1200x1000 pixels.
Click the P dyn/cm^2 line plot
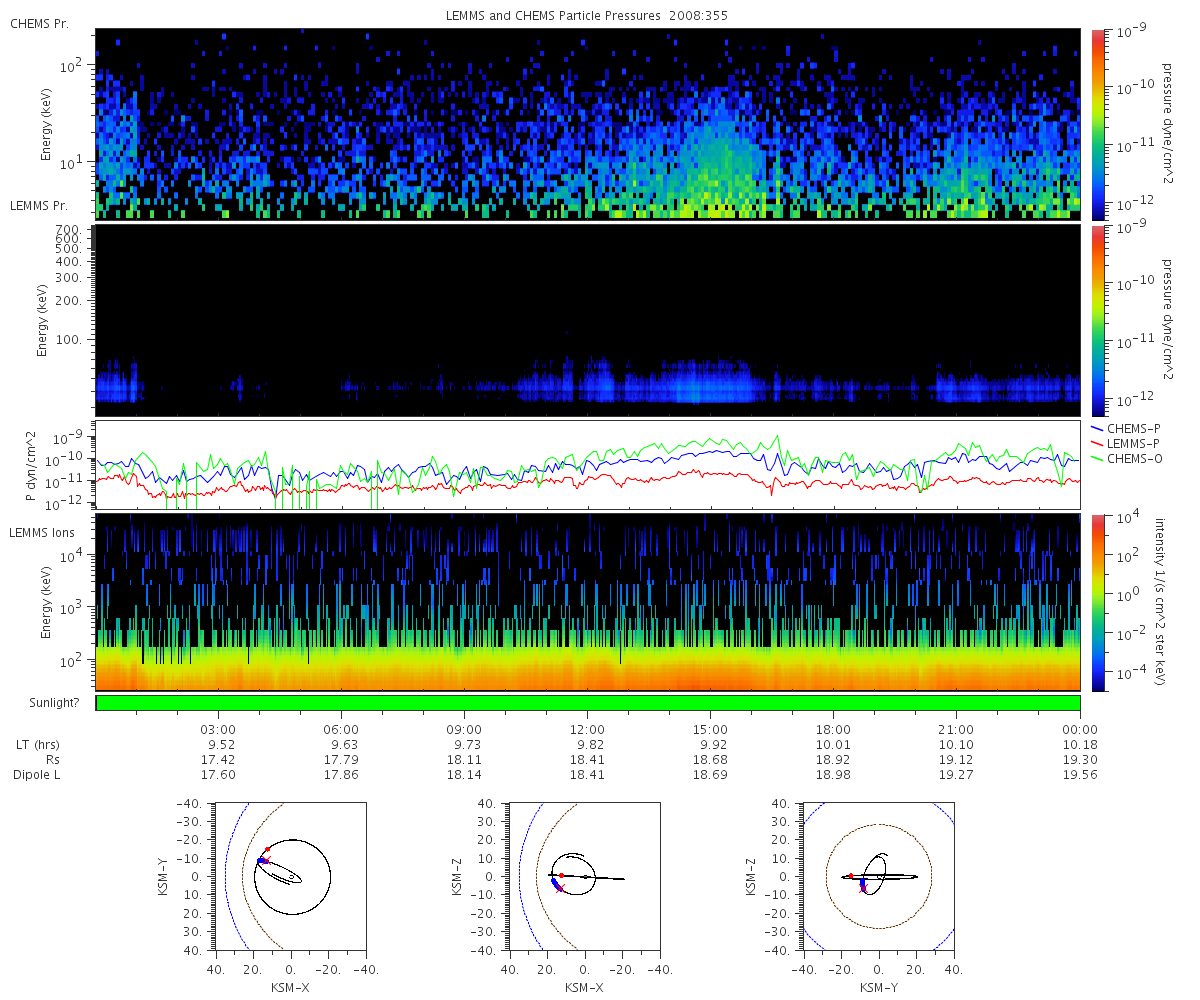tap(588, 465)
